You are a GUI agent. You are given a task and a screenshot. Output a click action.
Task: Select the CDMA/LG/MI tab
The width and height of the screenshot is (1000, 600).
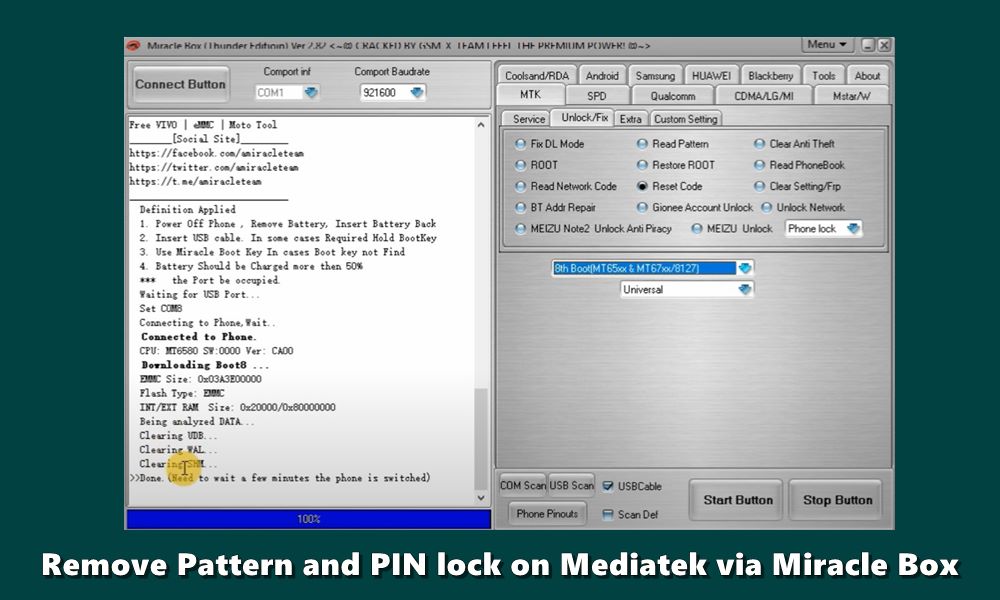(763, 96)
